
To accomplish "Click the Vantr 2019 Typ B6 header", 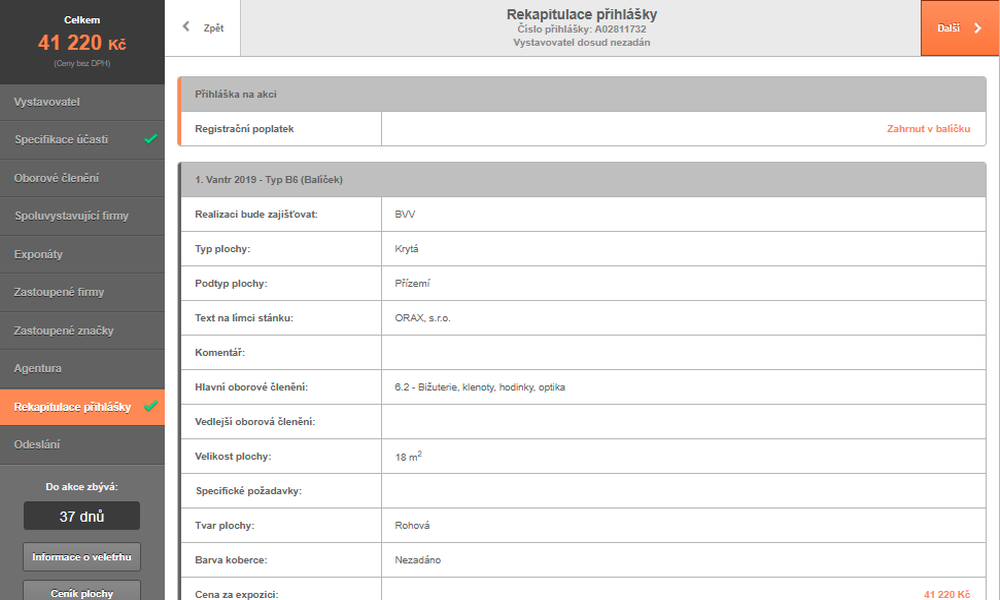I will [583, 180].
